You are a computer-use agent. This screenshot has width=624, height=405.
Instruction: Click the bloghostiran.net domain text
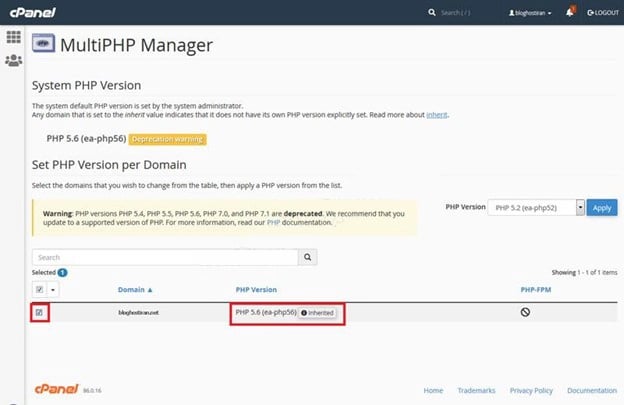click(138, 313)
